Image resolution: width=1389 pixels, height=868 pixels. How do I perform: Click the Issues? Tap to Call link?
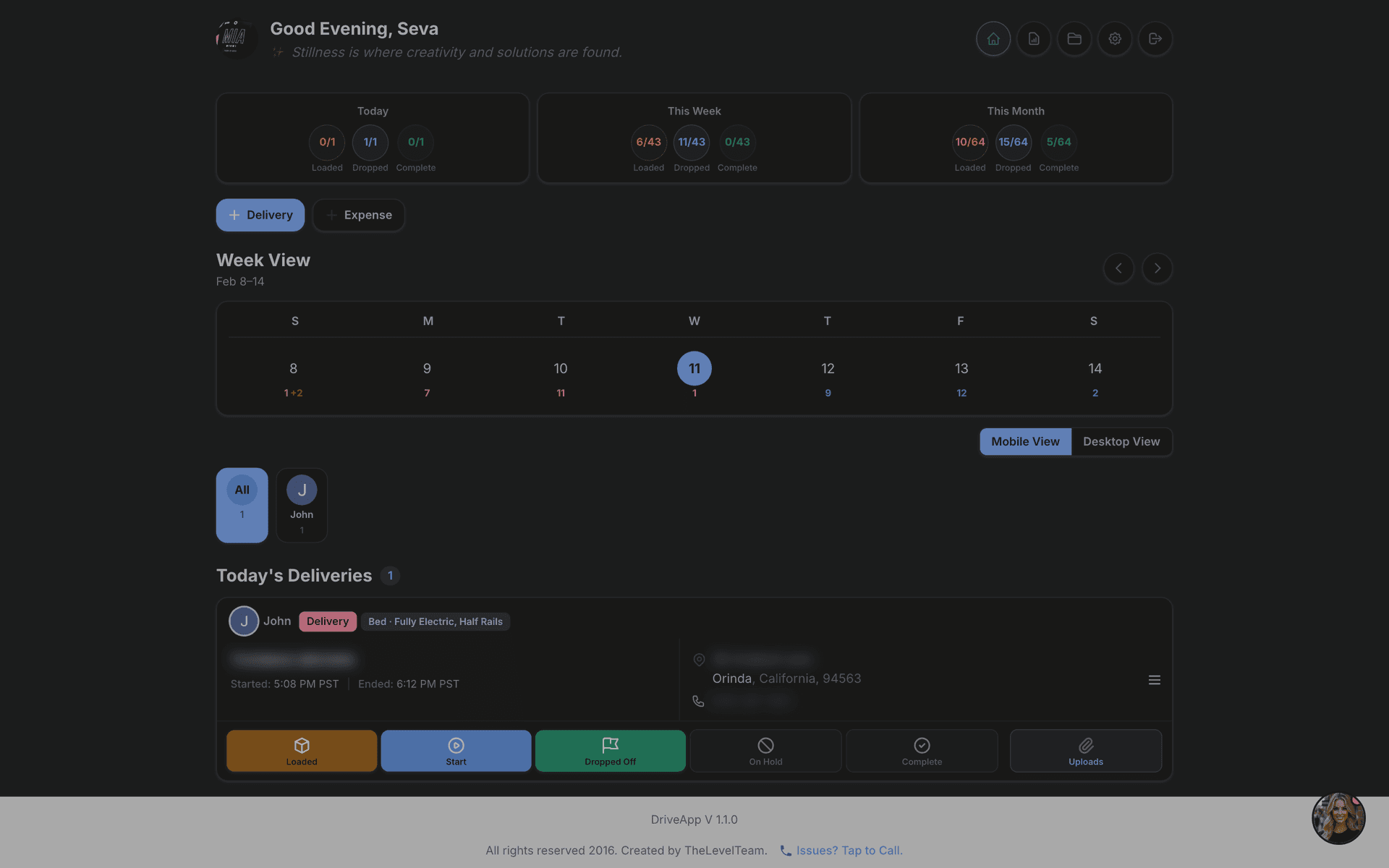849,850
